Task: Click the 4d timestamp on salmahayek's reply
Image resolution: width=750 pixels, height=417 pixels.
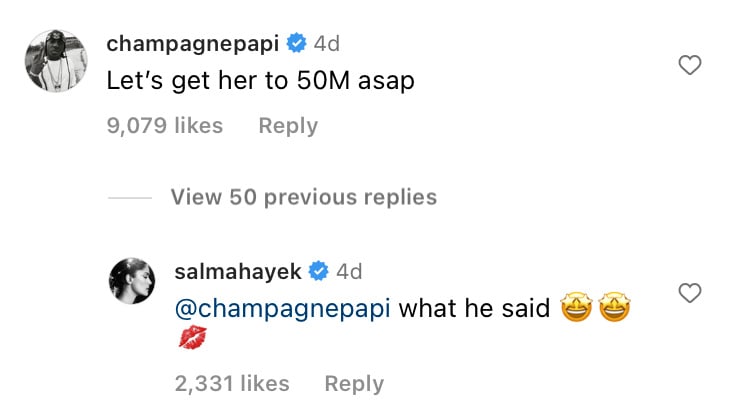Action: [349, 271]
